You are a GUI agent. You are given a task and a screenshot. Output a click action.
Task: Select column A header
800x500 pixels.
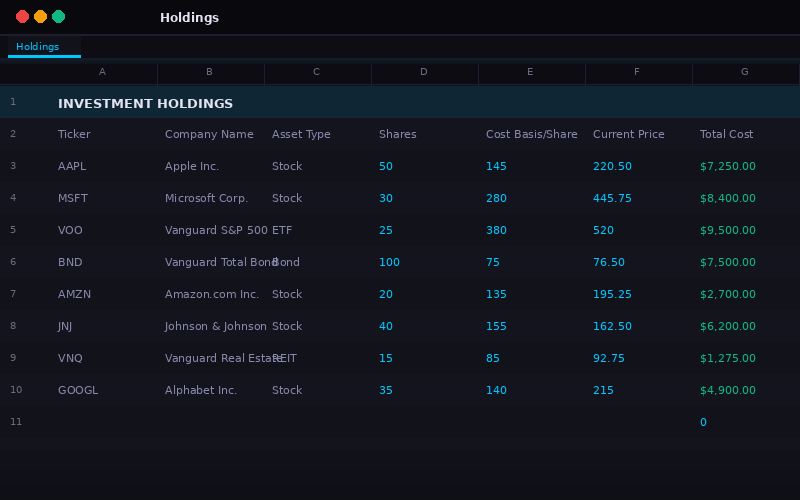pos(103,72)
